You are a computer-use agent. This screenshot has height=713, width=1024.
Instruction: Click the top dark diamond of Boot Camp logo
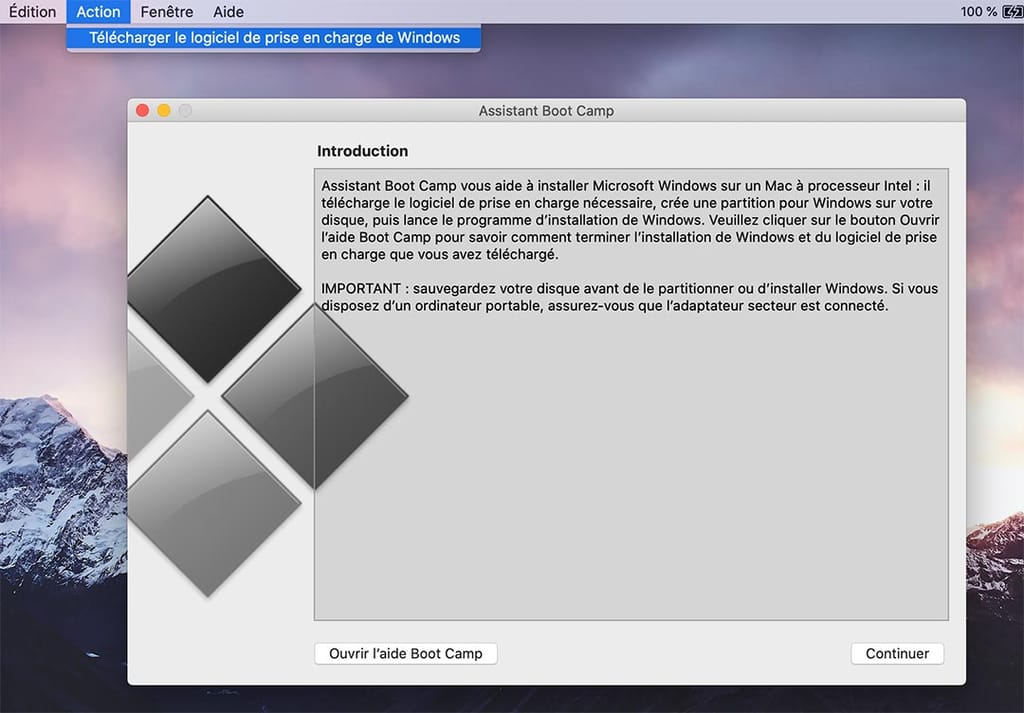pos(208,289)
